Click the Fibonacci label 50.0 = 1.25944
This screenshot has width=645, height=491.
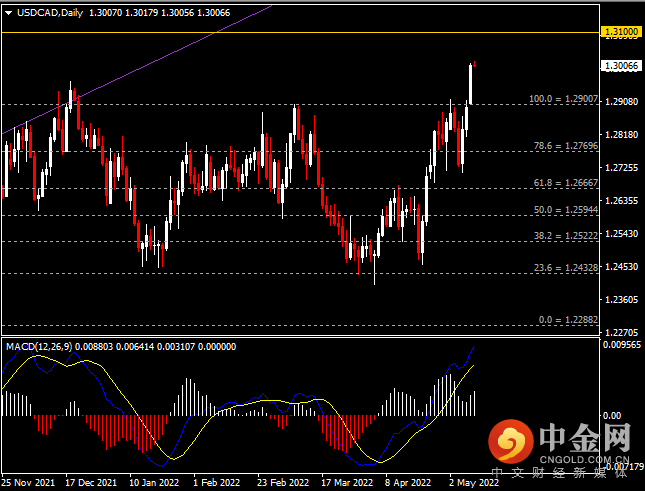pos(566,209)
